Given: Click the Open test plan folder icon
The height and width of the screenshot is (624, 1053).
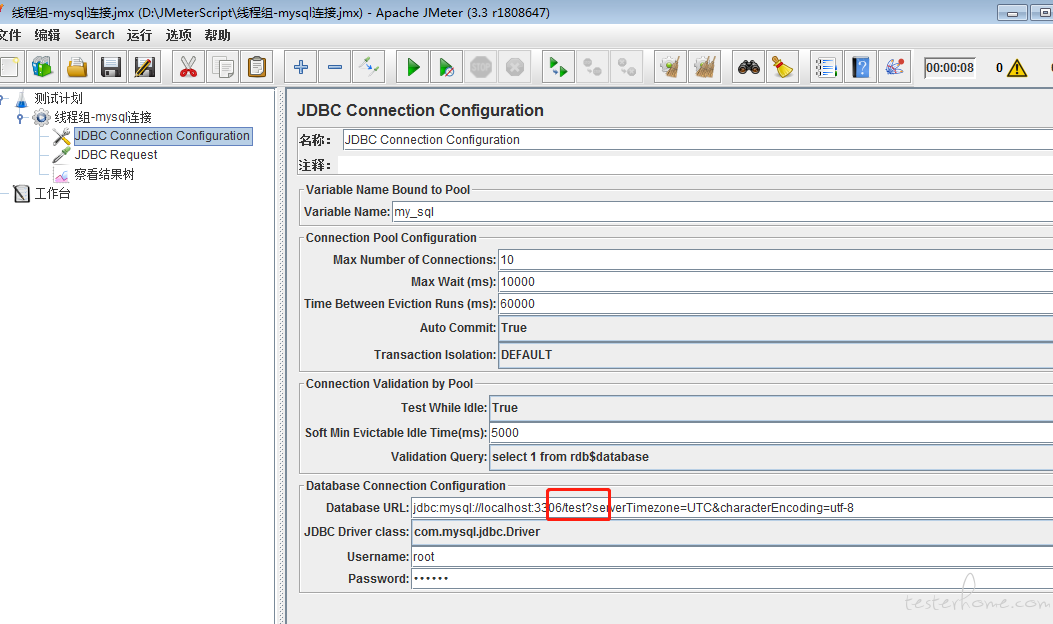Looking at the screenshot, I should coord(77,67).
